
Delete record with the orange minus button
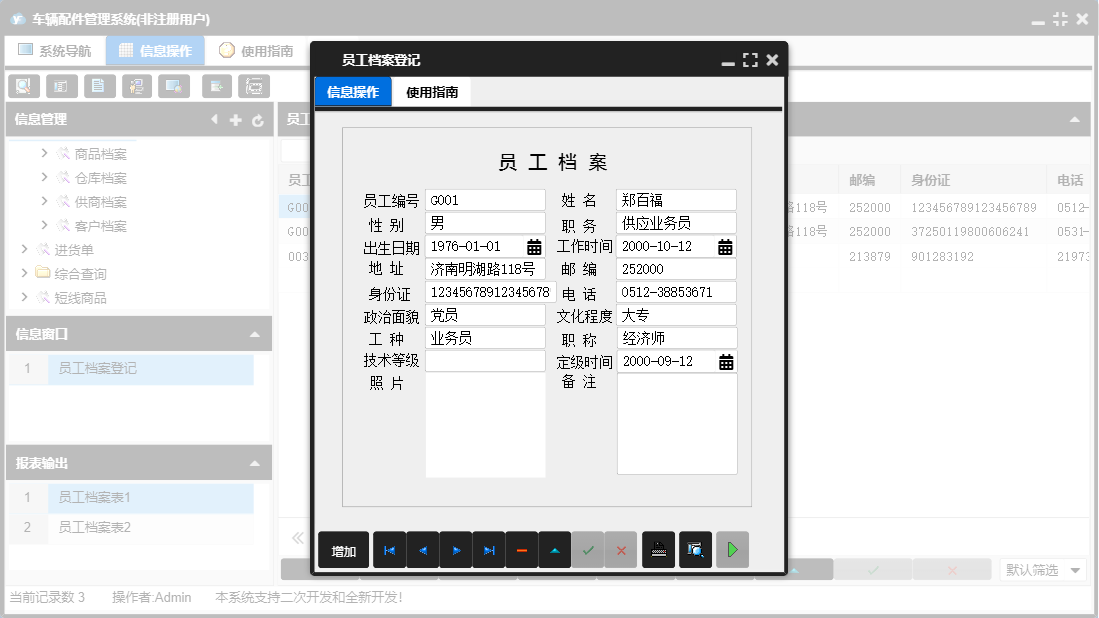tap(522, 550)
